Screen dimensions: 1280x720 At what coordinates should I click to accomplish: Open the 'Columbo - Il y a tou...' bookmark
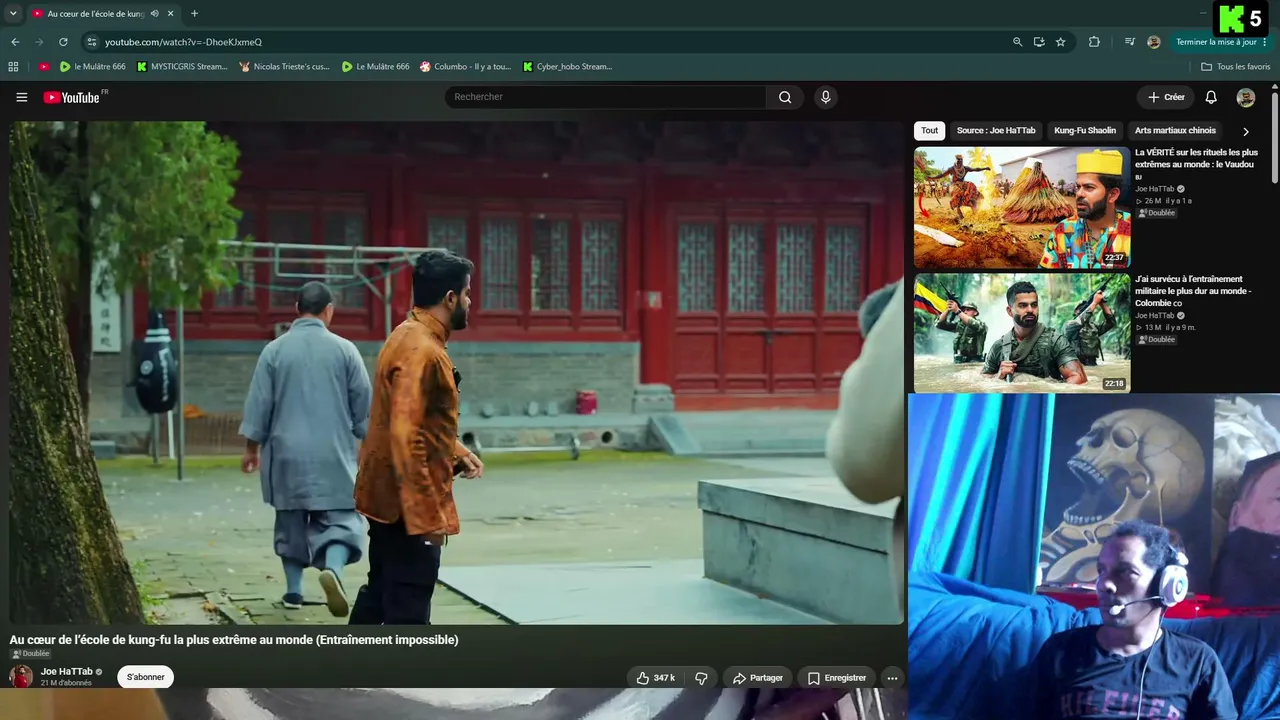pos(465,67)
